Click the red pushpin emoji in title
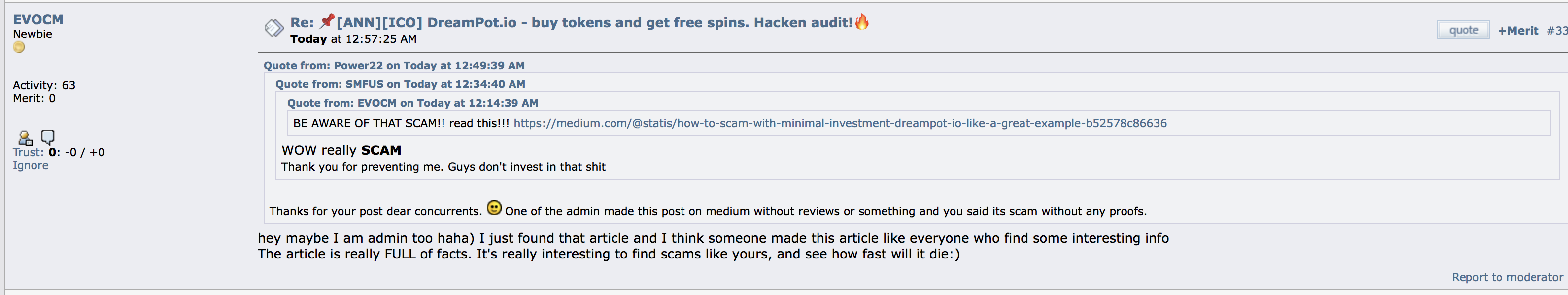The image size is (1568, 295). [327, 21]
